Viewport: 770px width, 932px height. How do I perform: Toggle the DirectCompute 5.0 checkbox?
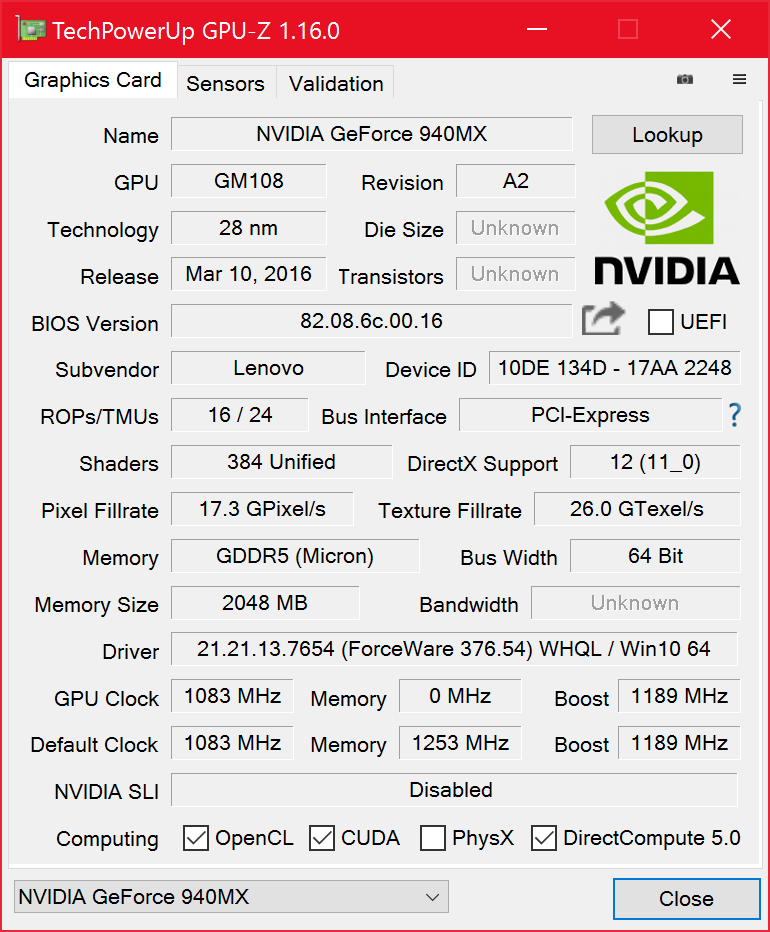[543, 838]
